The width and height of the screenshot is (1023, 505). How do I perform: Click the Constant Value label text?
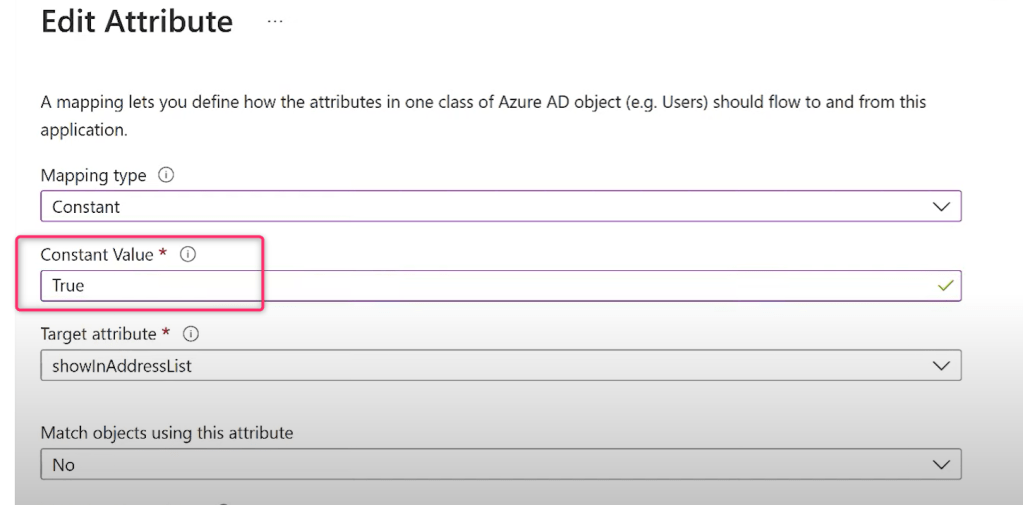coord(97,255)
